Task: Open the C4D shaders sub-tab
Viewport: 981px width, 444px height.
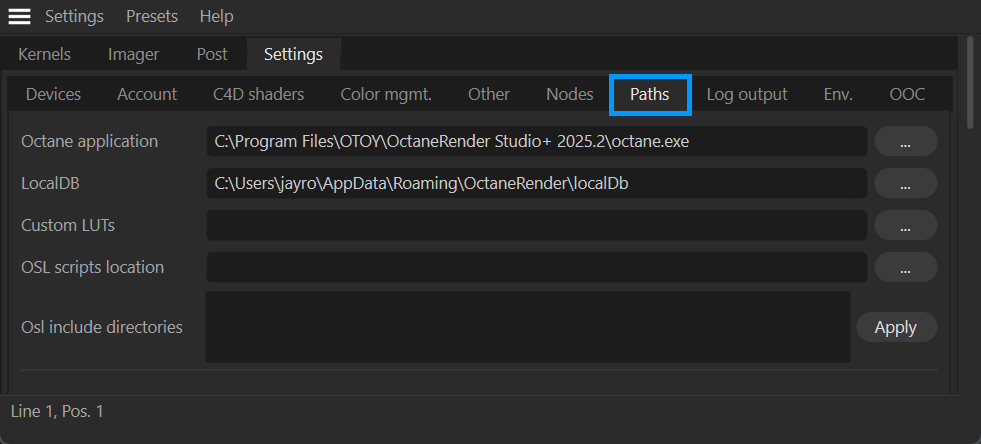Action: point(258,94)
